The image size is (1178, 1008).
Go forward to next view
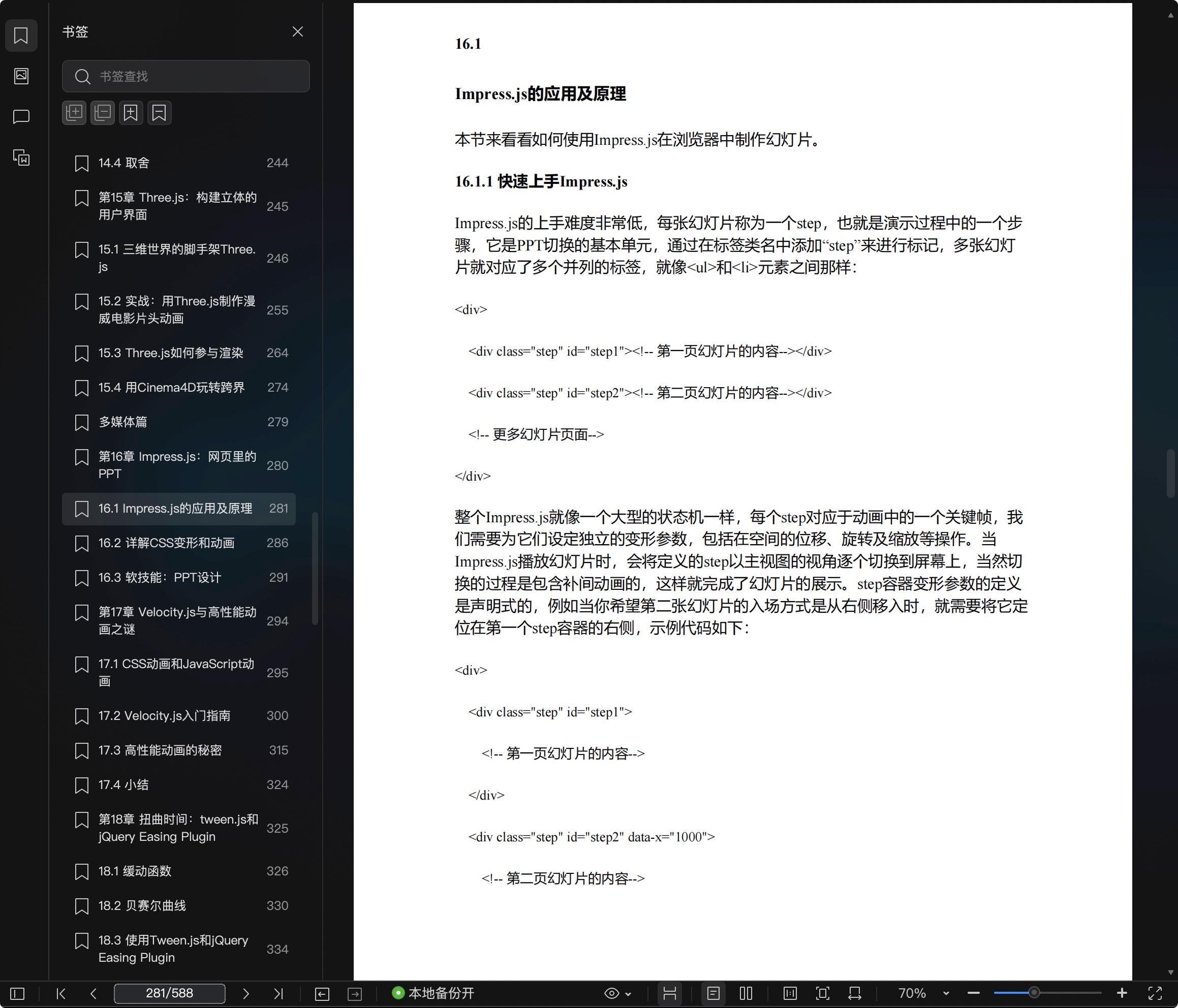[355, 993]
